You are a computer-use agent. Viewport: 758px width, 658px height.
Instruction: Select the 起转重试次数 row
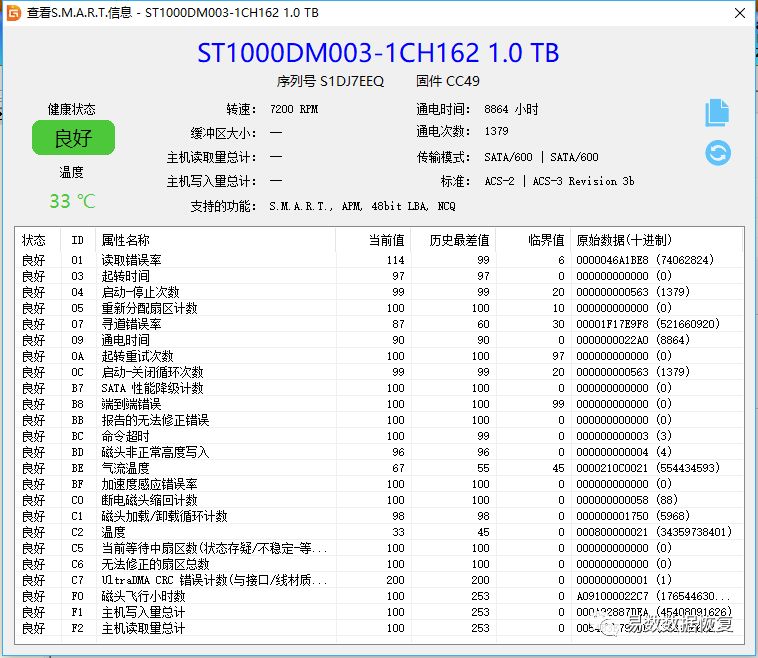point(379,356)
